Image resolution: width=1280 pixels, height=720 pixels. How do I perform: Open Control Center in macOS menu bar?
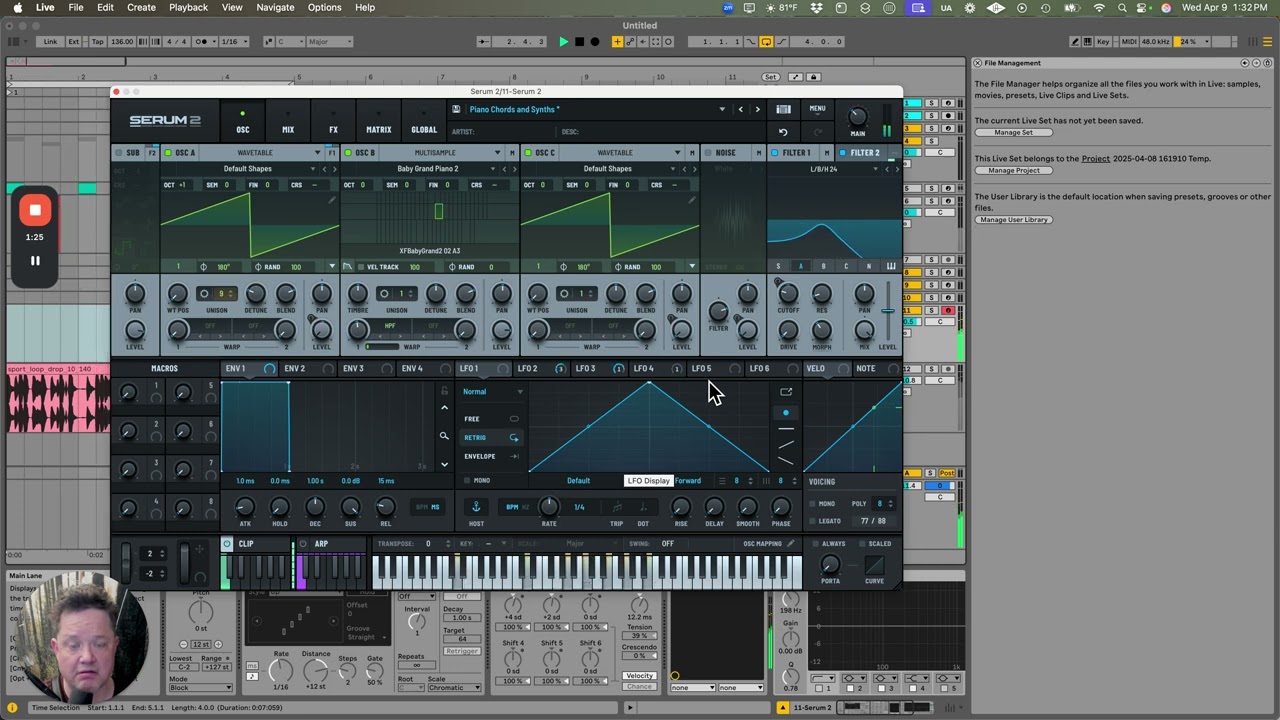pos(1143,7)
